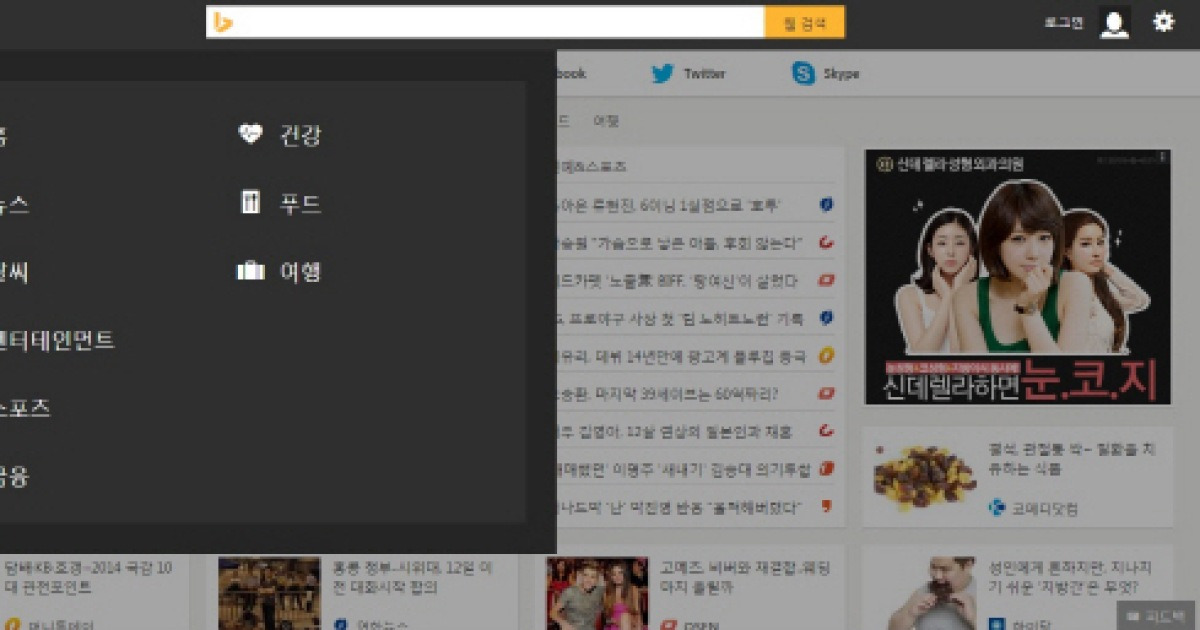Click orange source icon beside 데뷔 14년만에 headline
The width and height of the screenshot is (1200, 630).
point(826,356)
